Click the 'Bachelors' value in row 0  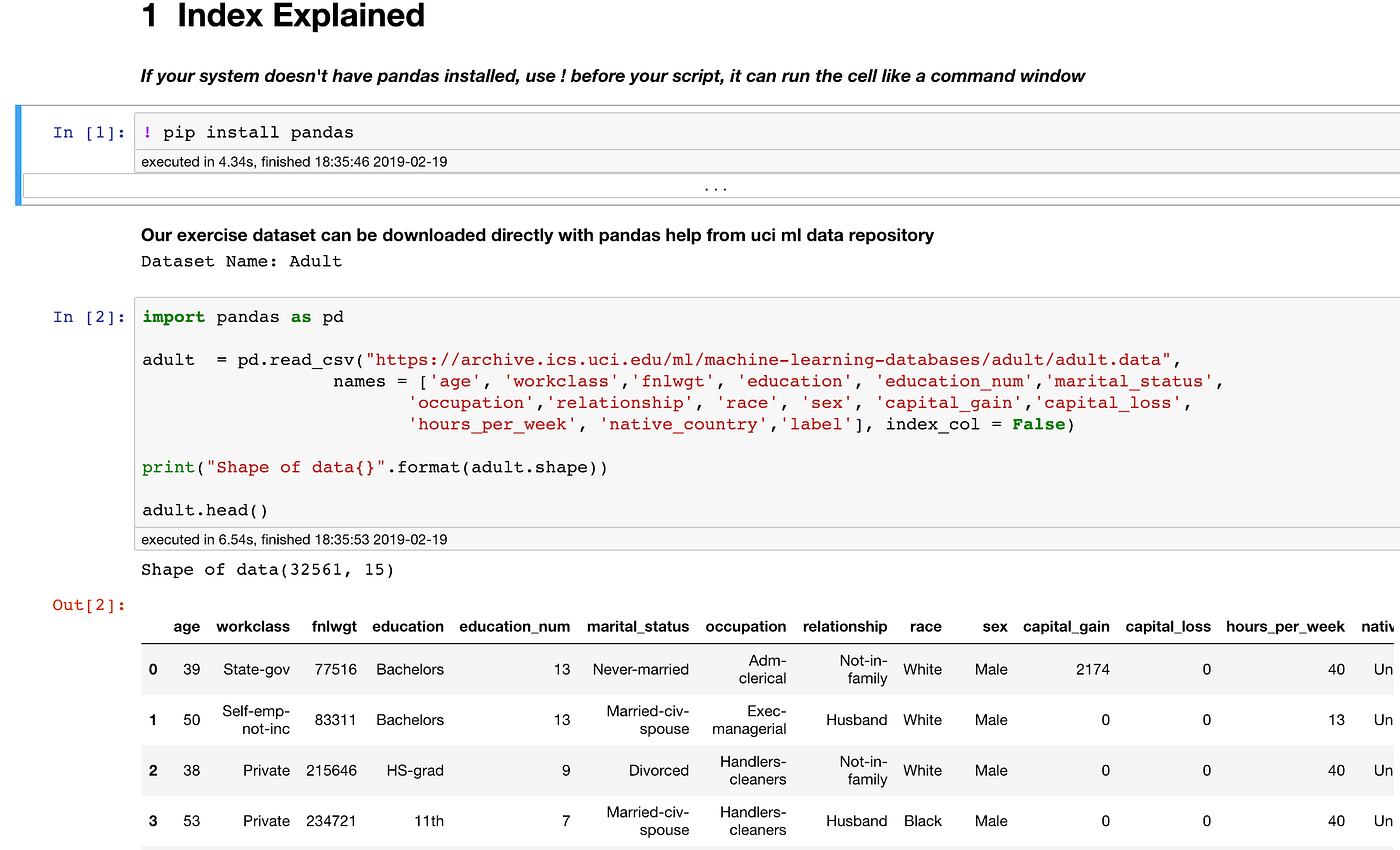point(409,669)
